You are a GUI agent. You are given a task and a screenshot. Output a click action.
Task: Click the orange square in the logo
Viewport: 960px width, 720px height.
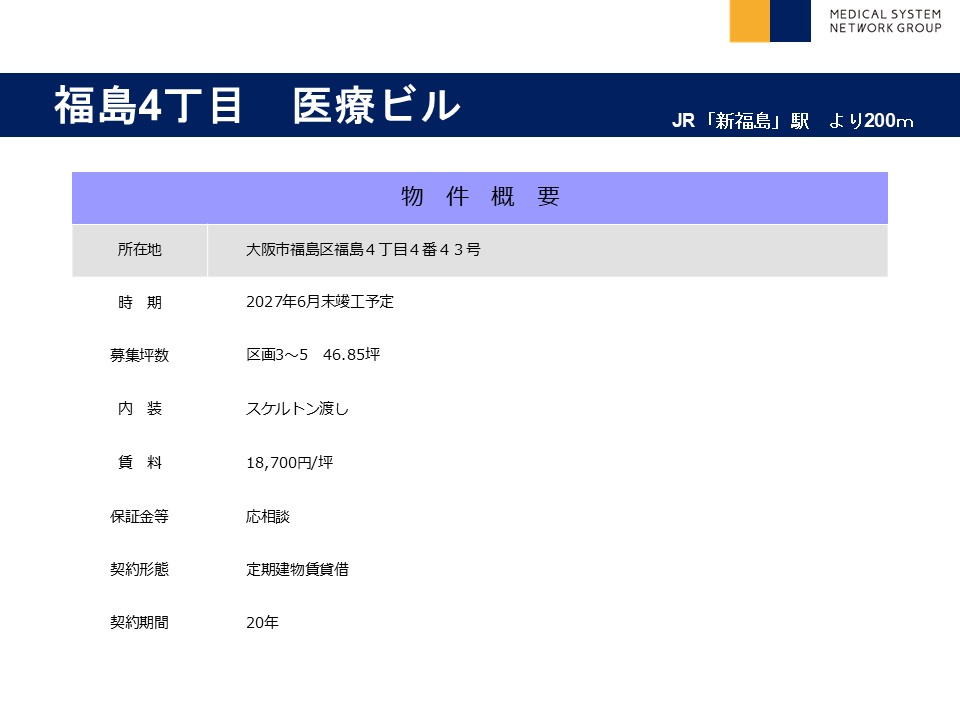click(749, 21)
